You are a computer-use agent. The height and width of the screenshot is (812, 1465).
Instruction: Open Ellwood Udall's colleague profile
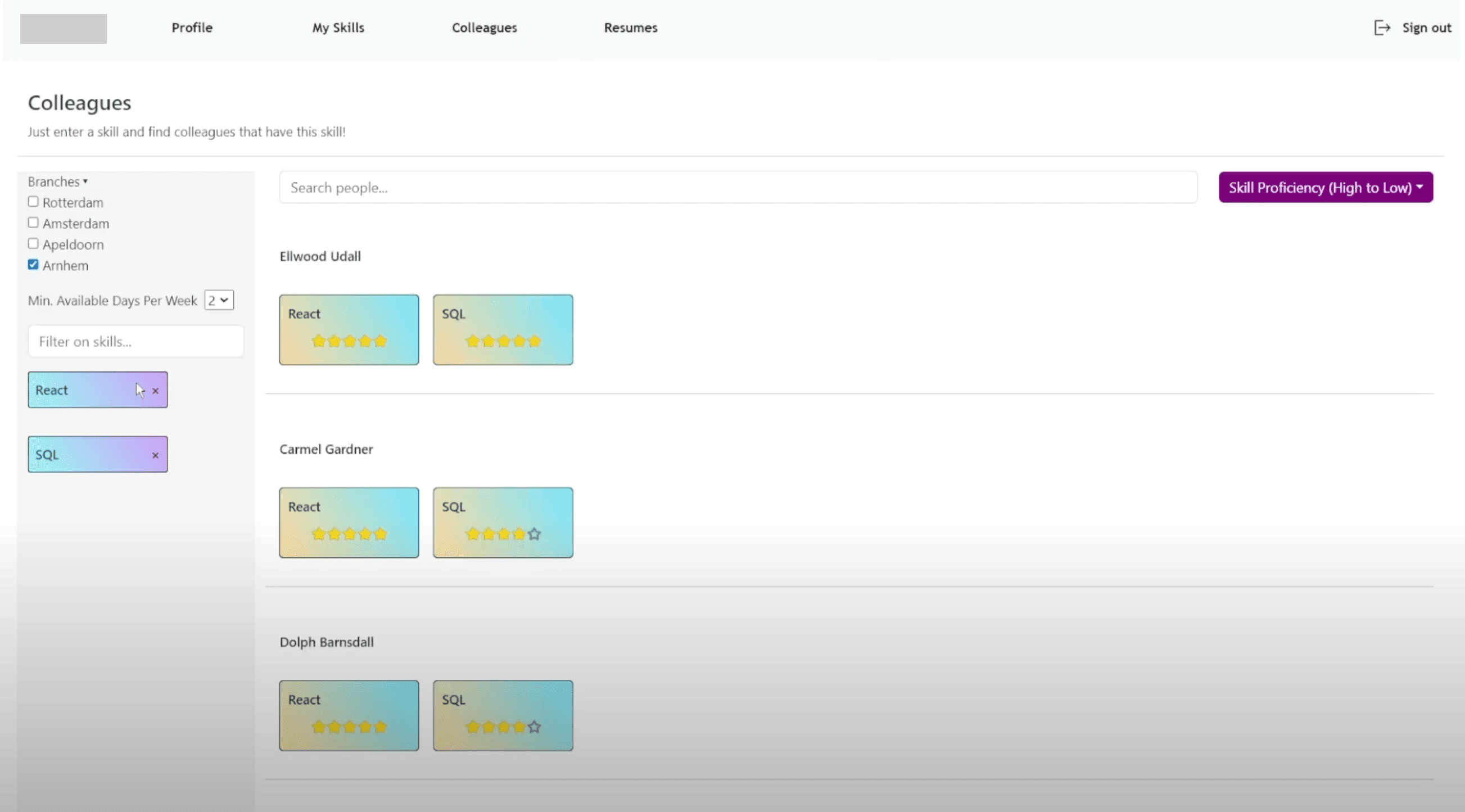pos(320,256)
